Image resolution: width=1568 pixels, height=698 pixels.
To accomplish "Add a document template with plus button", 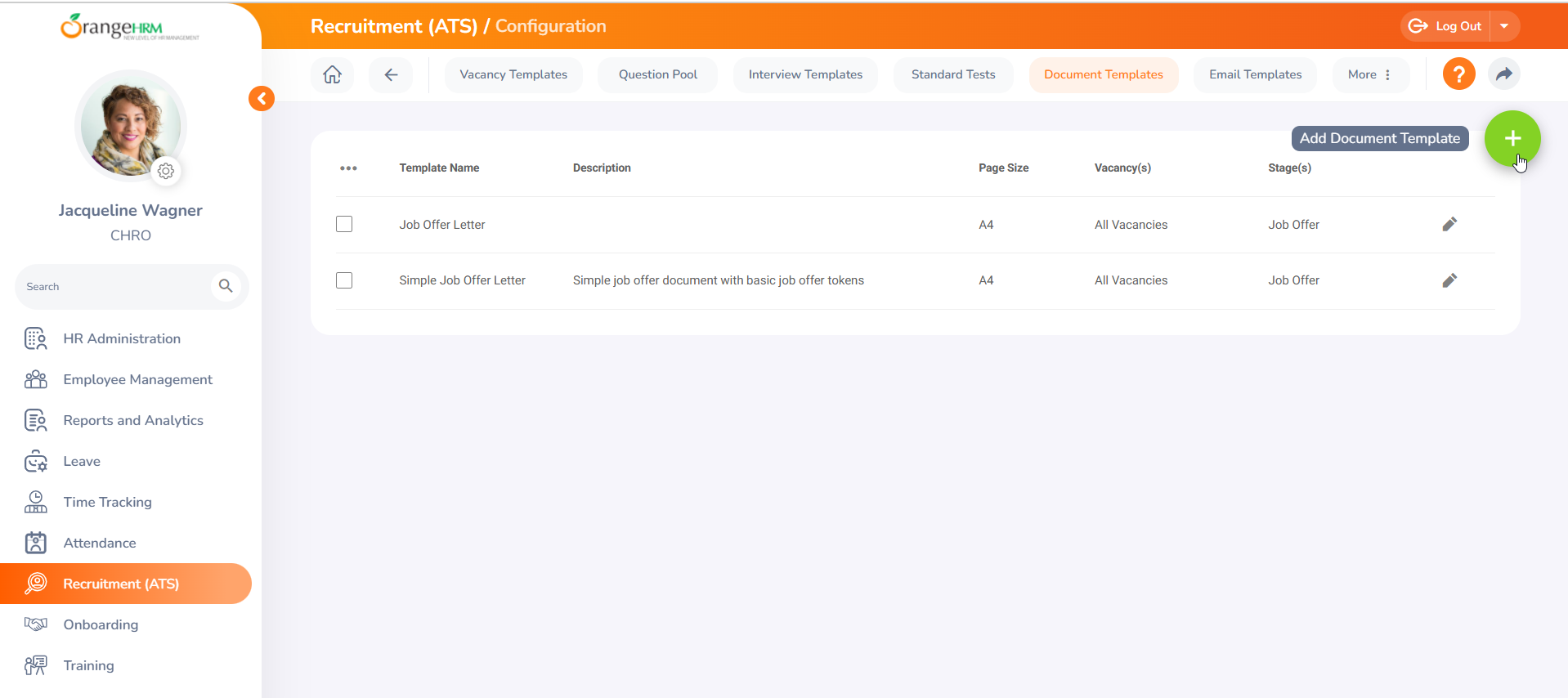I will click(x=1512, y=138).
